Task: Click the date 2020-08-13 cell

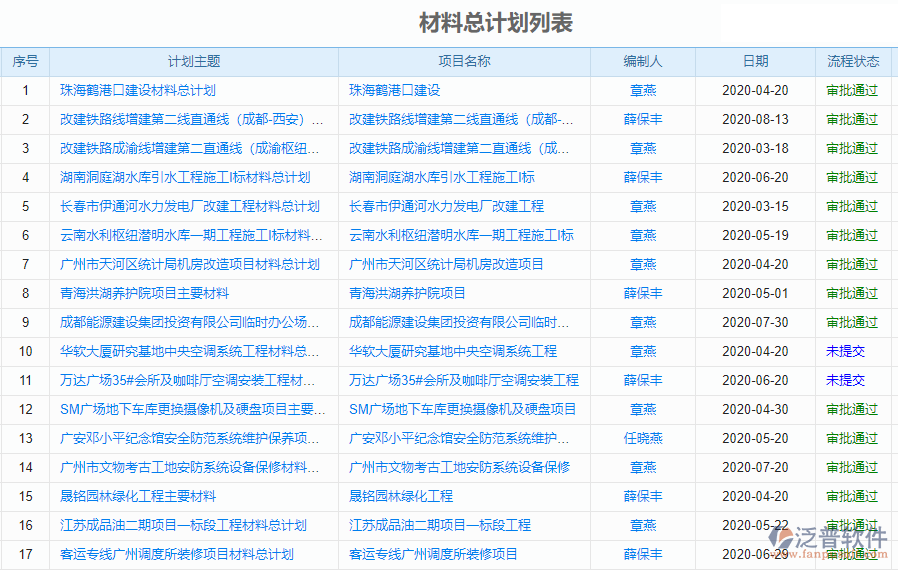Action: [x=755, y=119]
